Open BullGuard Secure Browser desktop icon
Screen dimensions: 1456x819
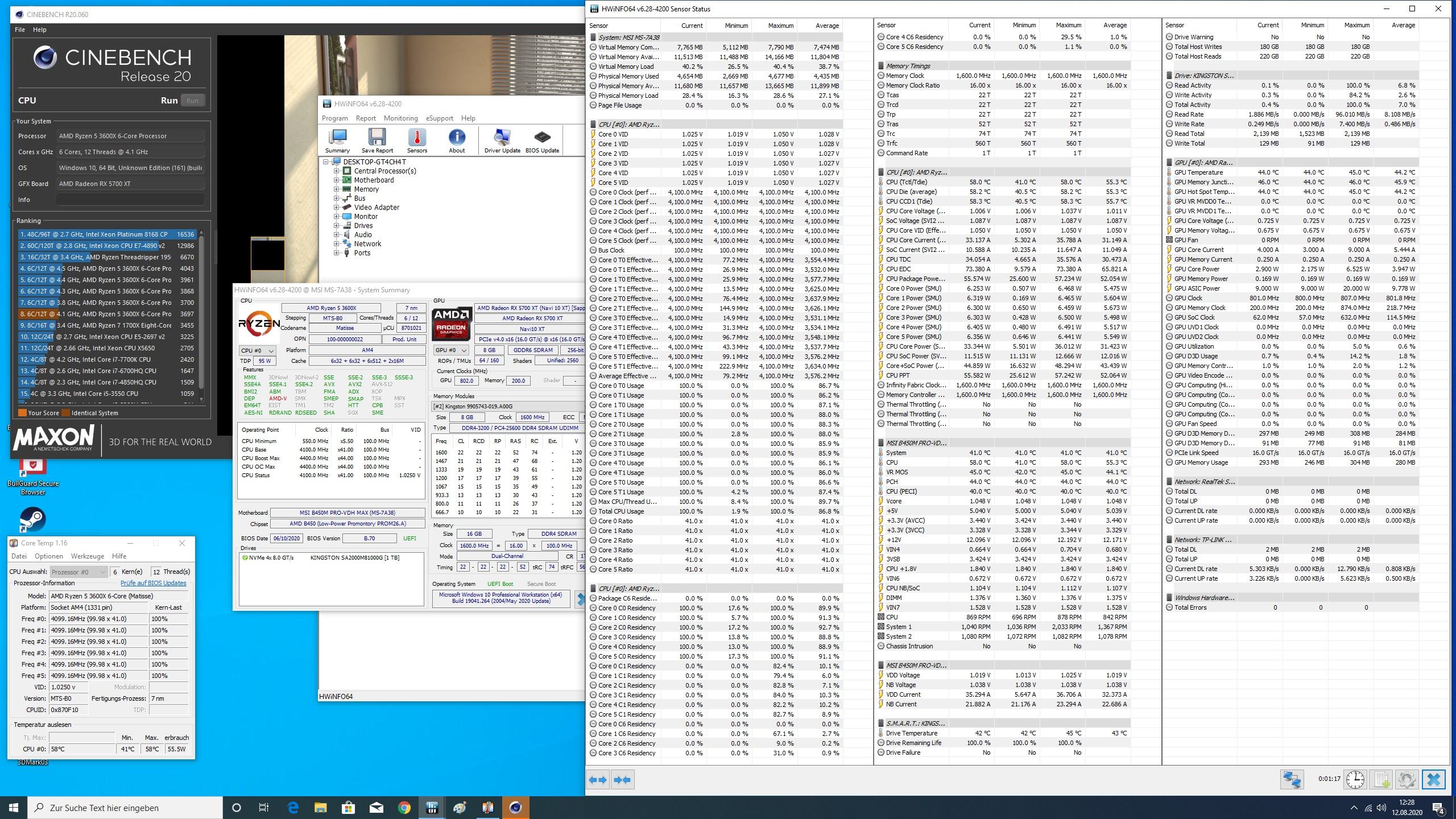point(33,477)
